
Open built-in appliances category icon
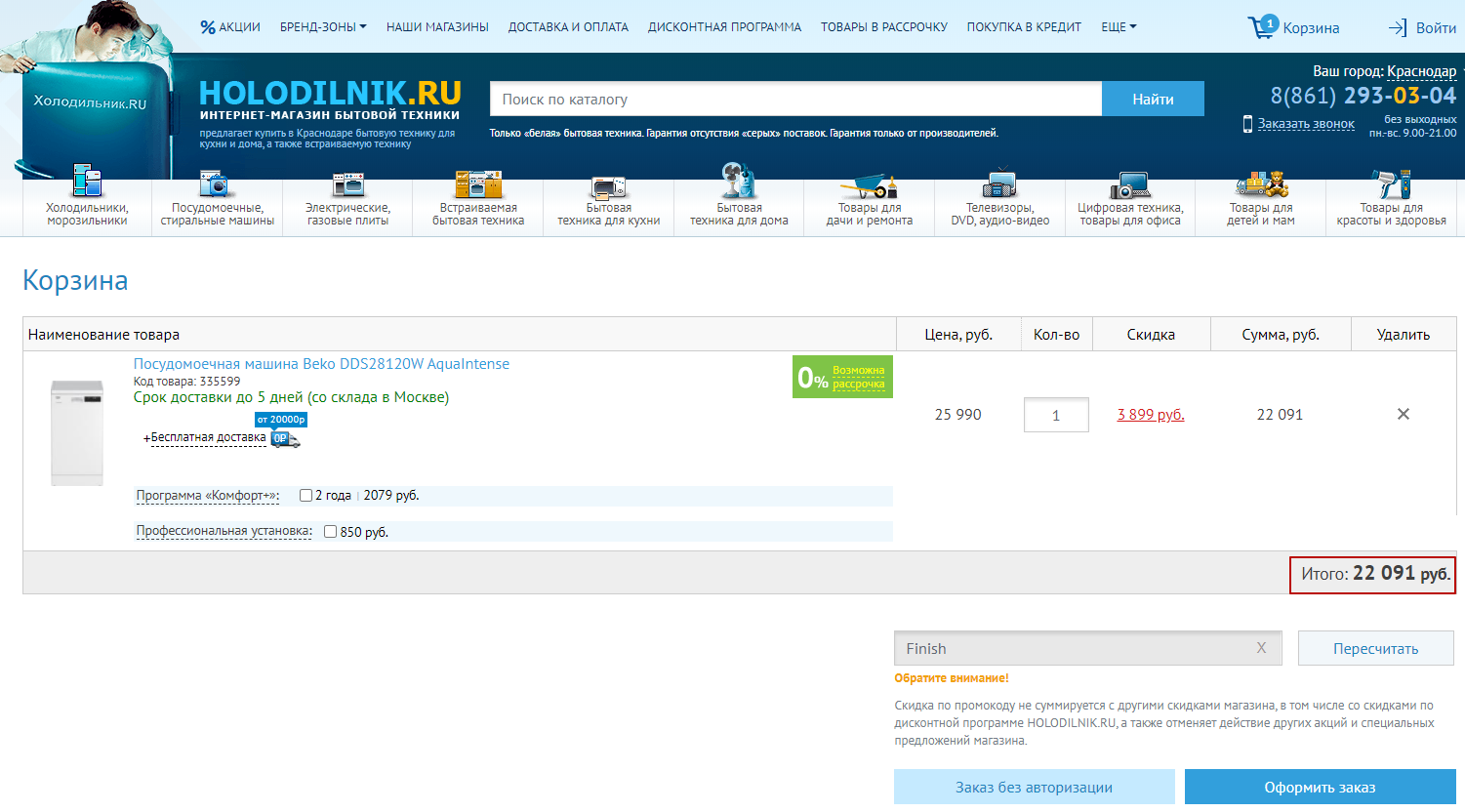(x=478, y=183)
